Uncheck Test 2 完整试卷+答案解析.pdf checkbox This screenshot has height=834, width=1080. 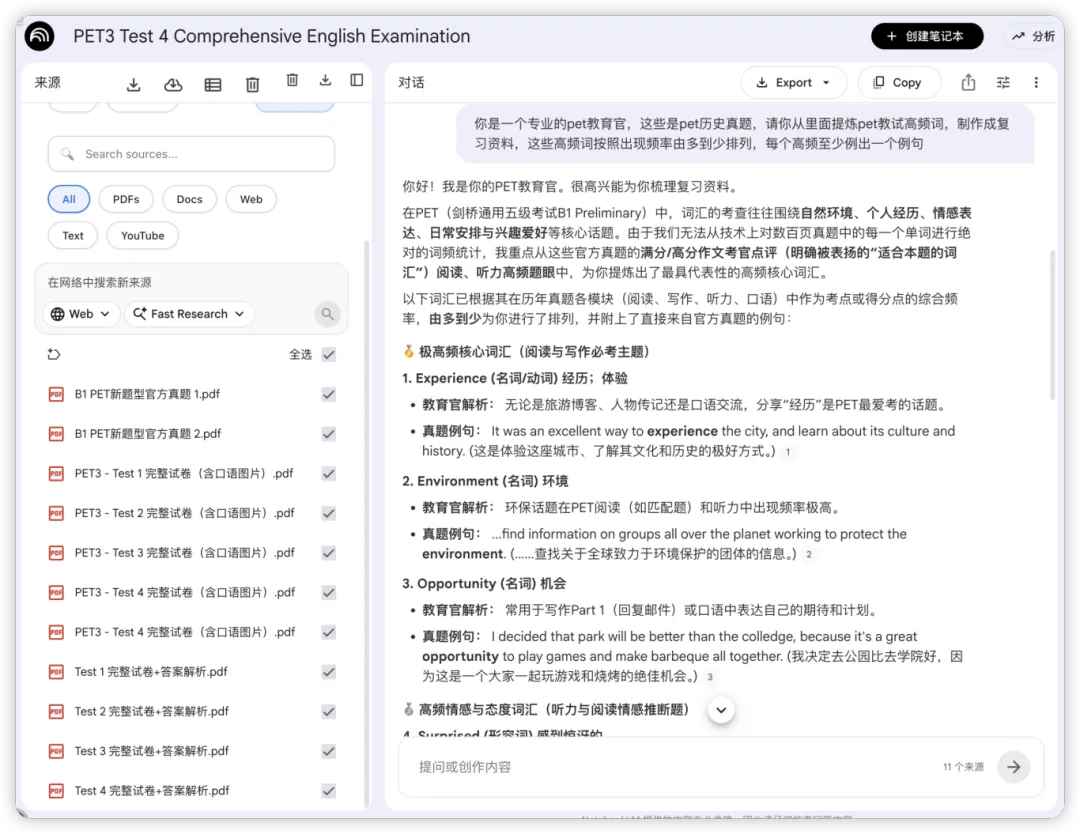tap(329, 711)
